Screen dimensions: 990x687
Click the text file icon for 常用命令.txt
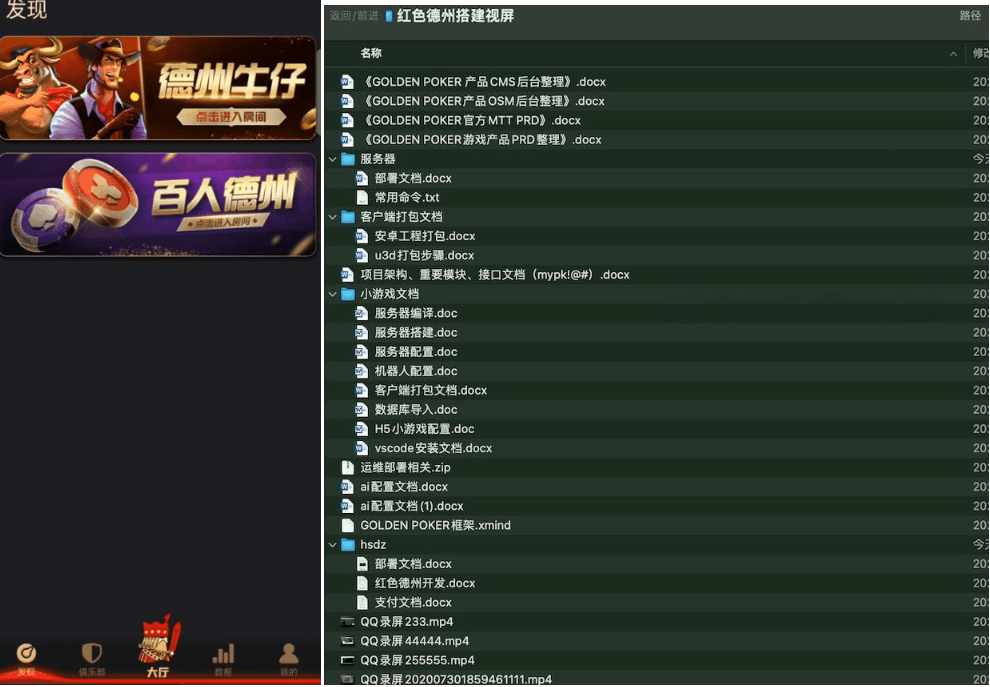[362, 198]
